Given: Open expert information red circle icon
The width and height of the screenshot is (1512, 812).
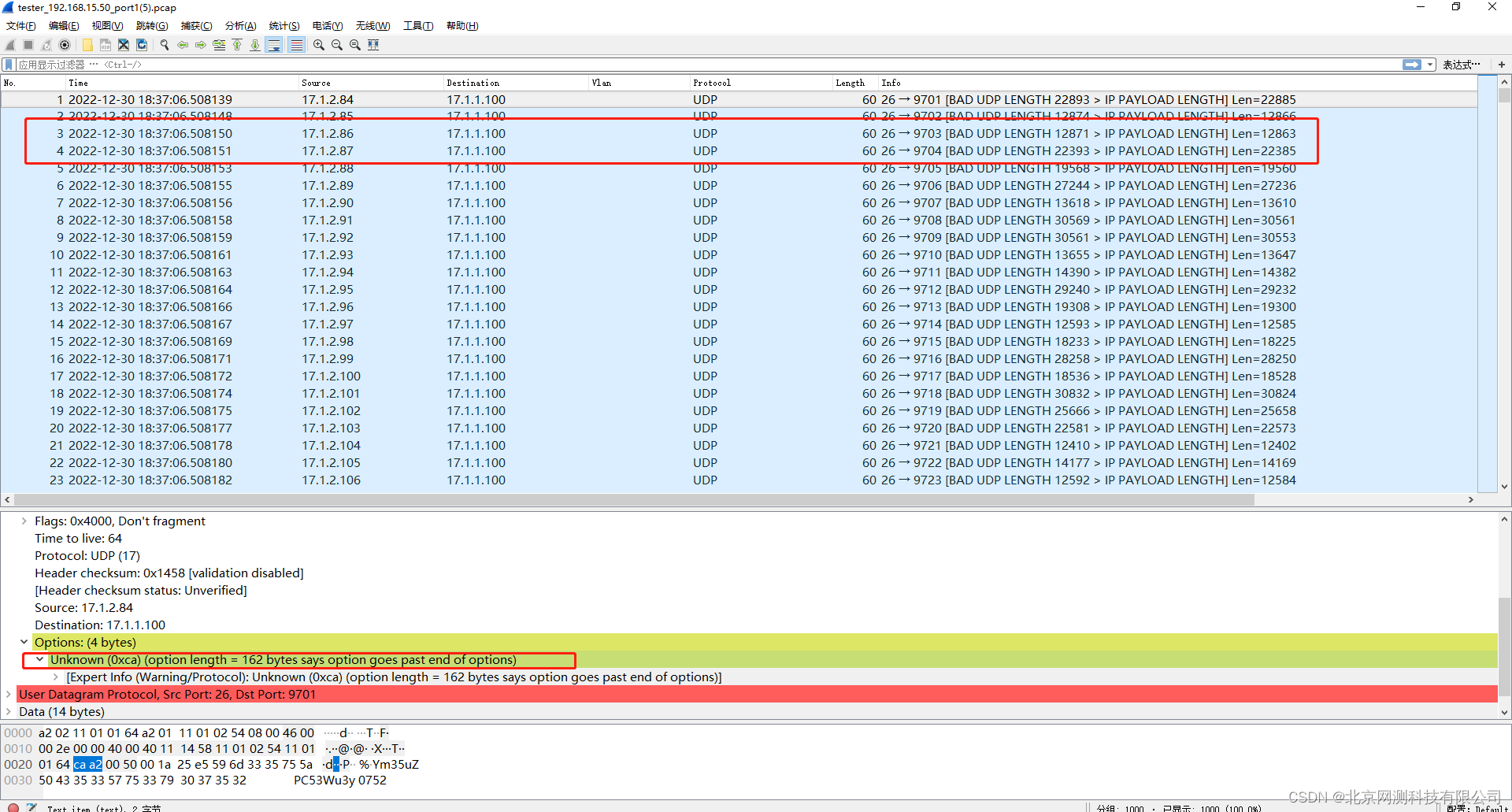Looking at the screenshot, I should [13, 807].
